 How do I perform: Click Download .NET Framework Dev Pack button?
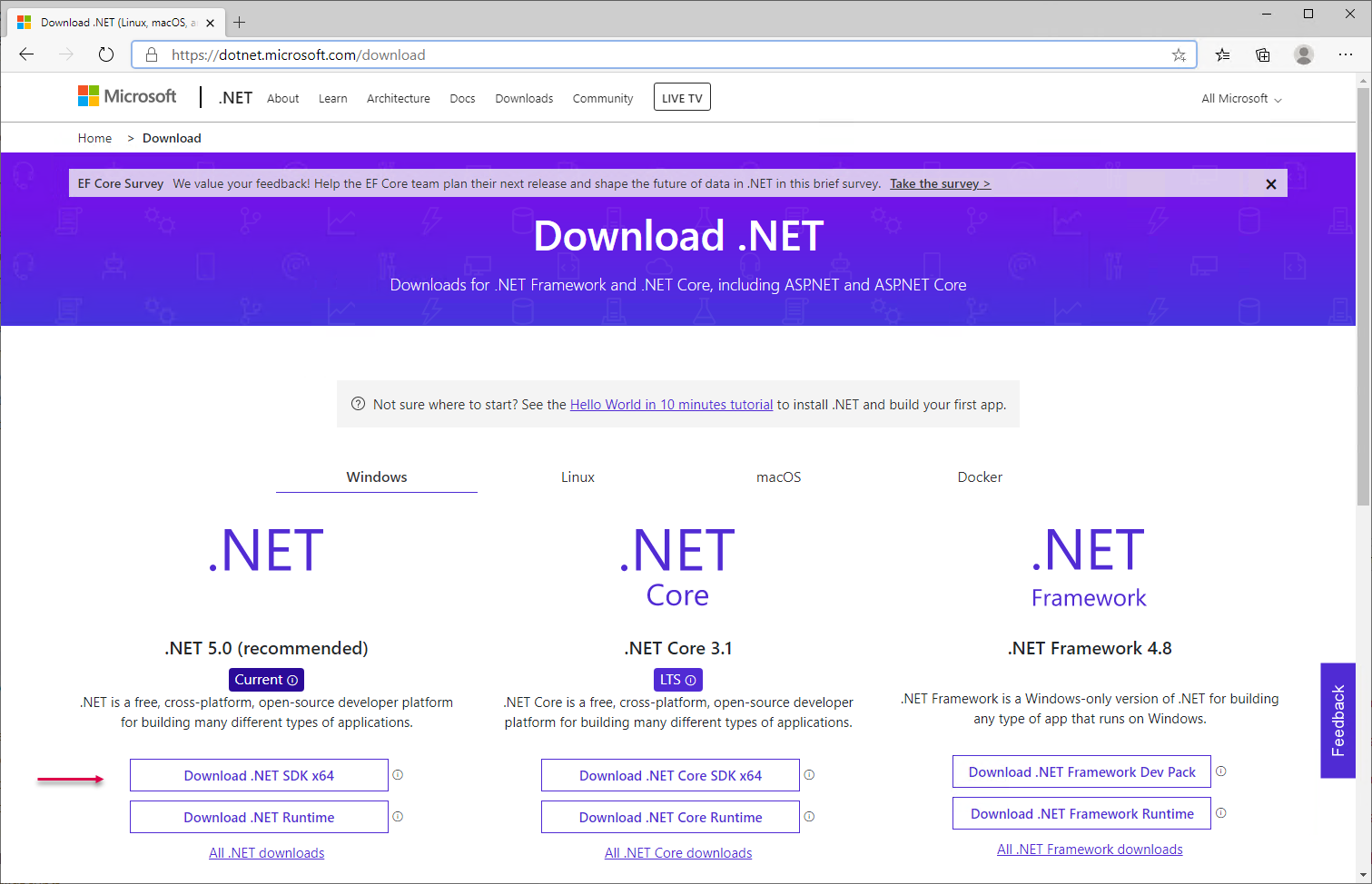click(x=1081, y=771)
